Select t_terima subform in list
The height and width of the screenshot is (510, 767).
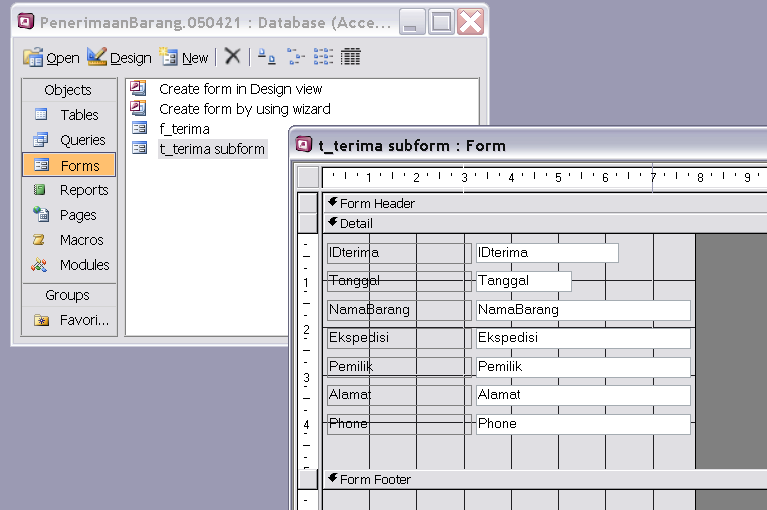(x=212, y=149)
